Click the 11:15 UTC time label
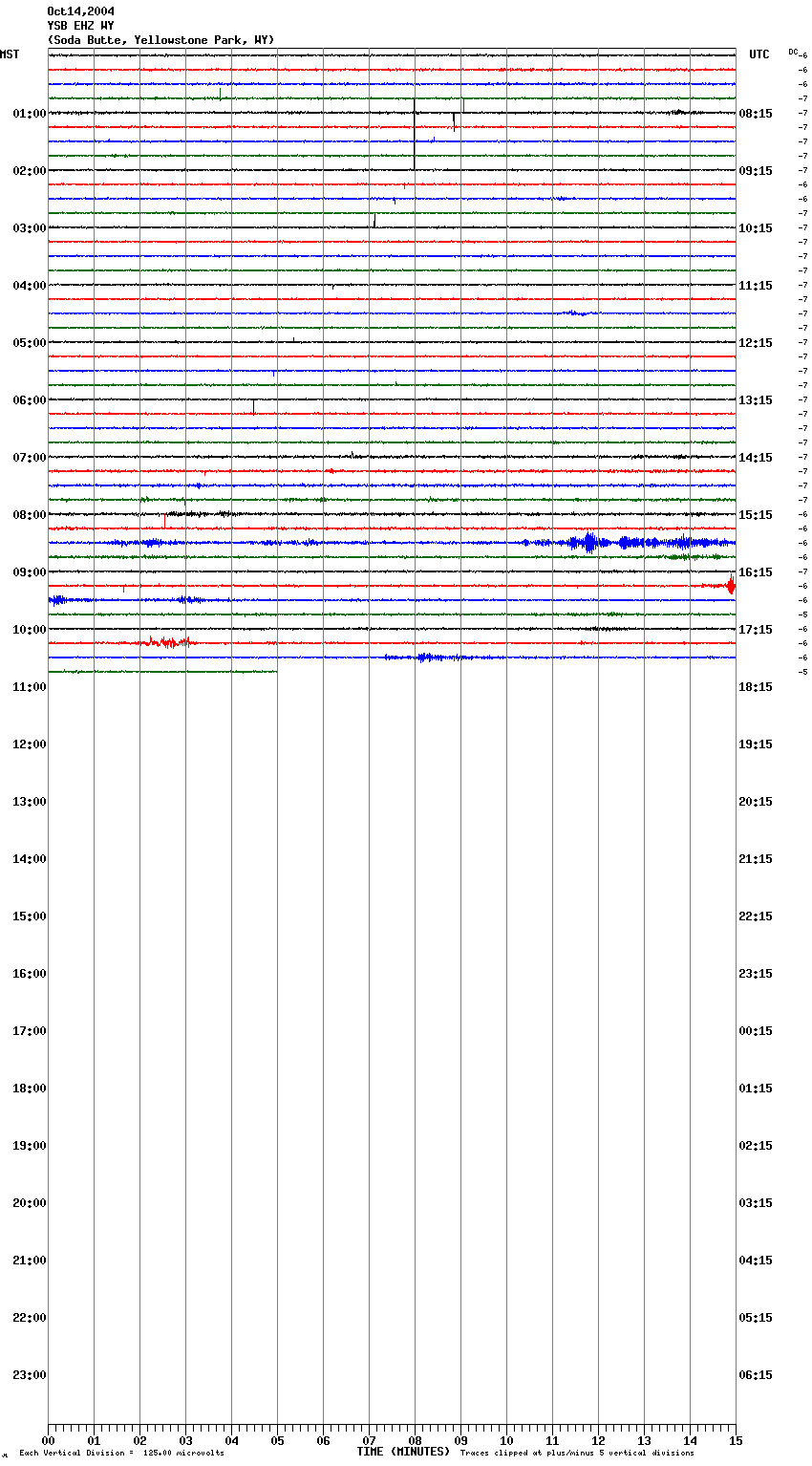The height and width of the screenshot is (1466, 812). tap(756, 286)
